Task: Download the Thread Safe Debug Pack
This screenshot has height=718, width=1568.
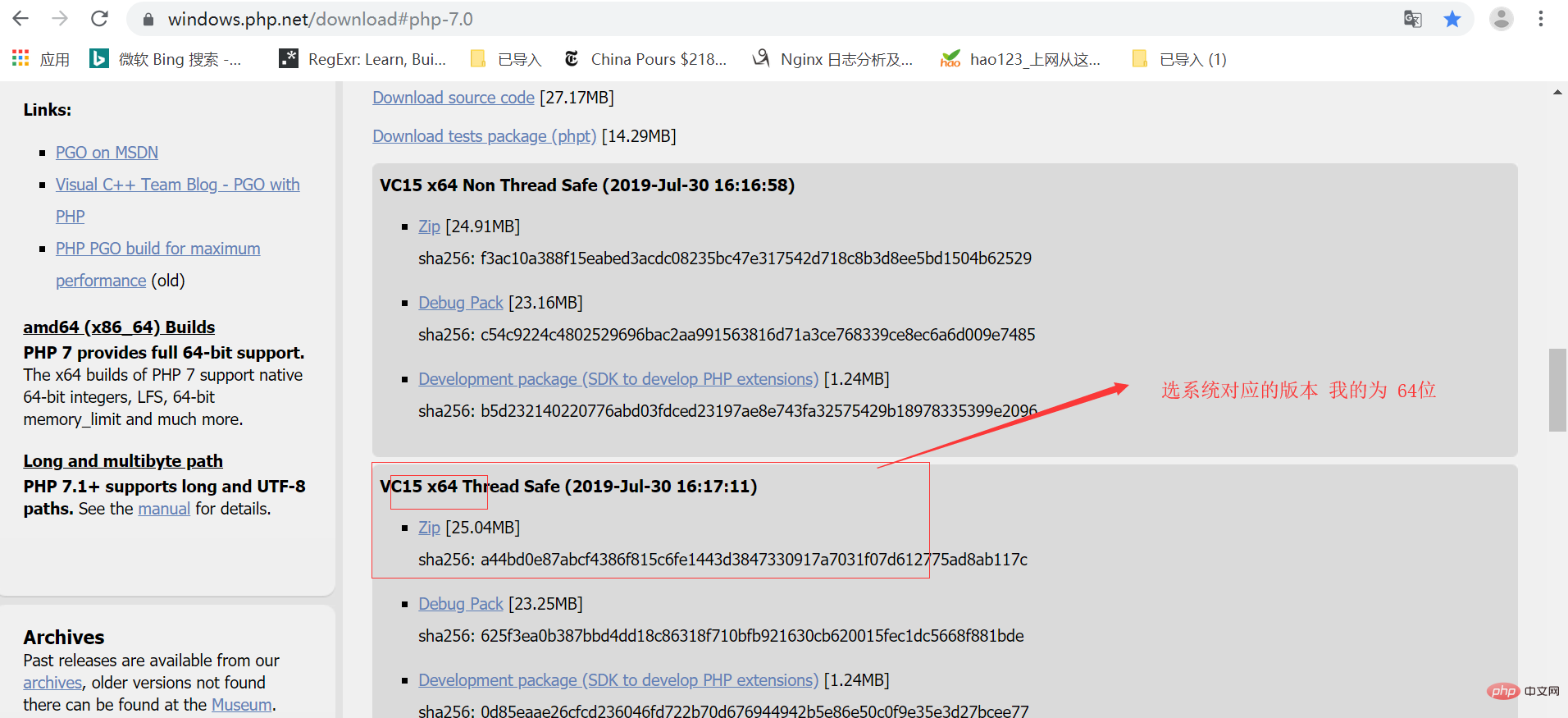Action: 461,604
